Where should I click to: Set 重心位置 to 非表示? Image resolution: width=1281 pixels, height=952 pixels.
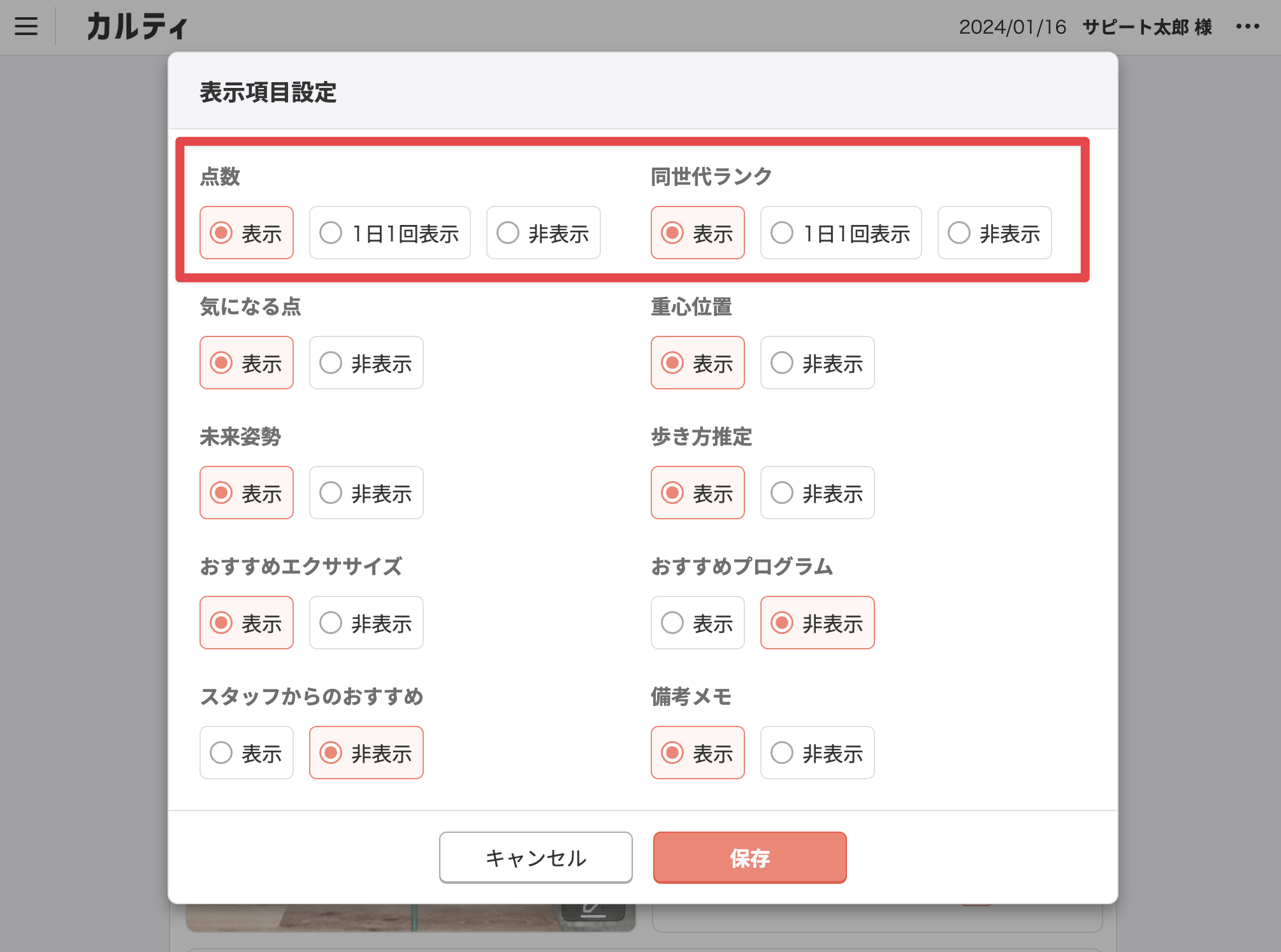tap(817, 363)
